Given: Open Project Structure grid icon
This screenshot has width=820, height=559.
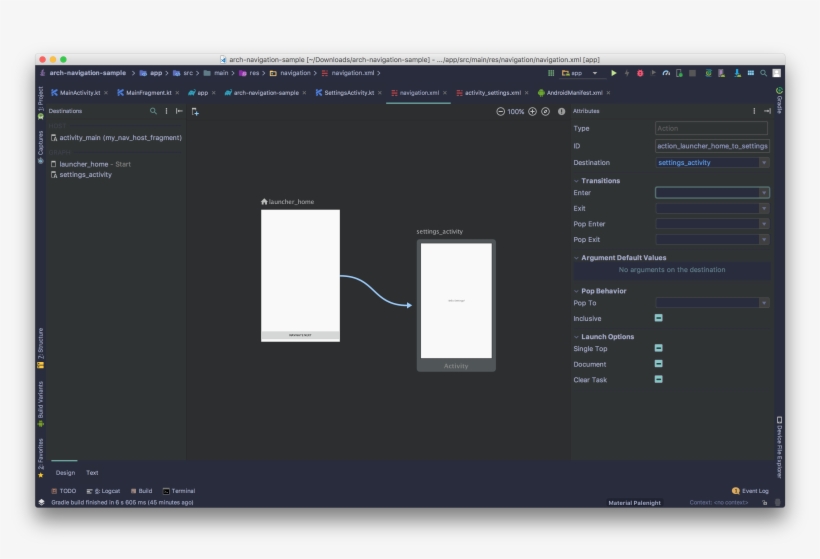Looking at the screenshot, I should (x=751, y=73).
